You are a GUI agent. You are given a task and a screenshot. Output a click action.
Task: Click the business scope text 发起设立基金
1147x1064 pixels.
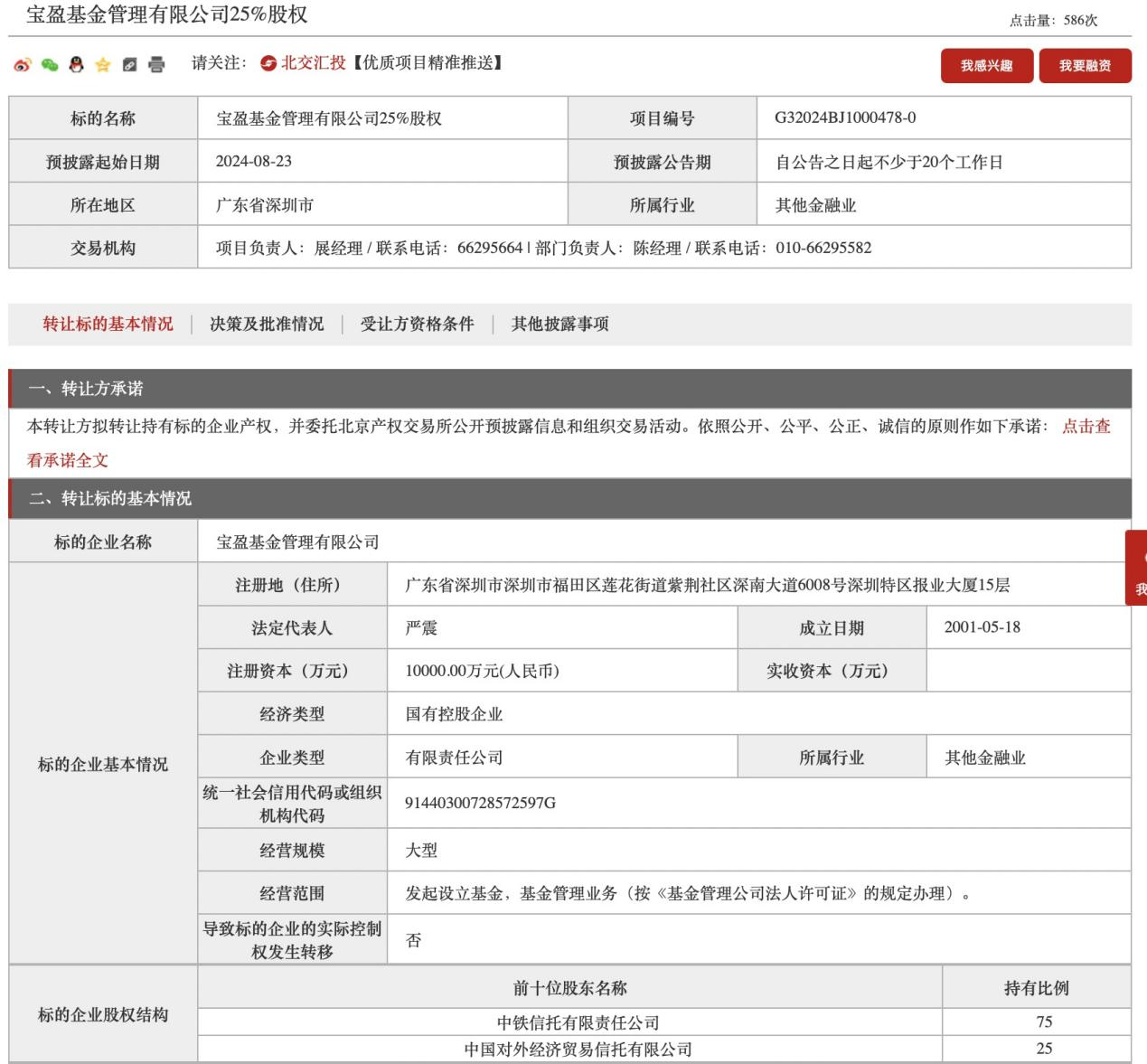pos(688,893)
